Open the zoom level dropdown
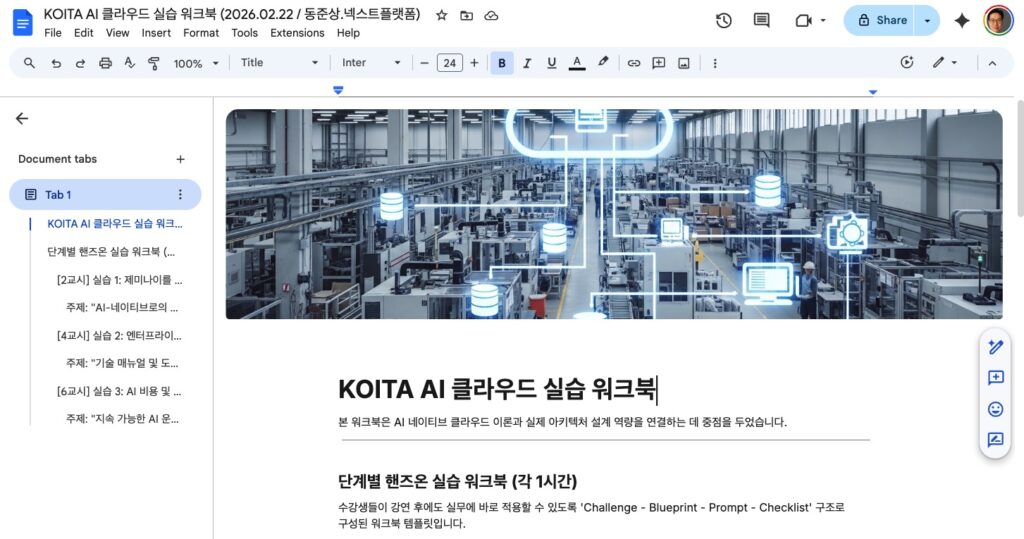Image resolution: width=1024 pixels, height=539 pixels. click(195, 63)
